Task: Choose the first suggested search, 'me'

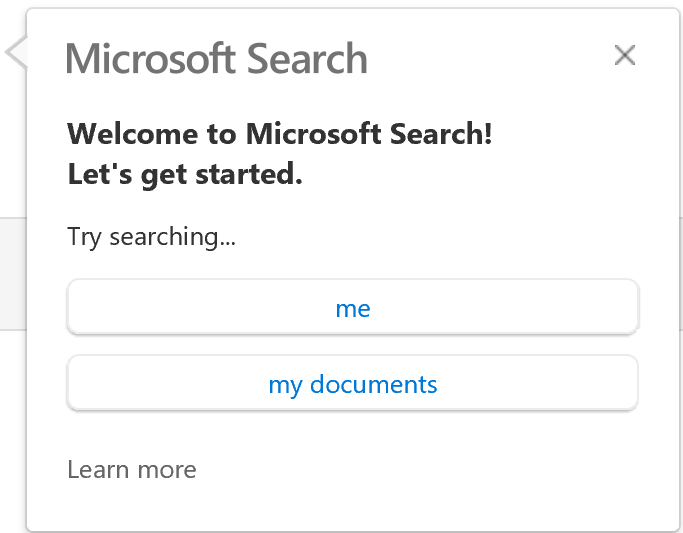Action: click(x=352, y=308)
